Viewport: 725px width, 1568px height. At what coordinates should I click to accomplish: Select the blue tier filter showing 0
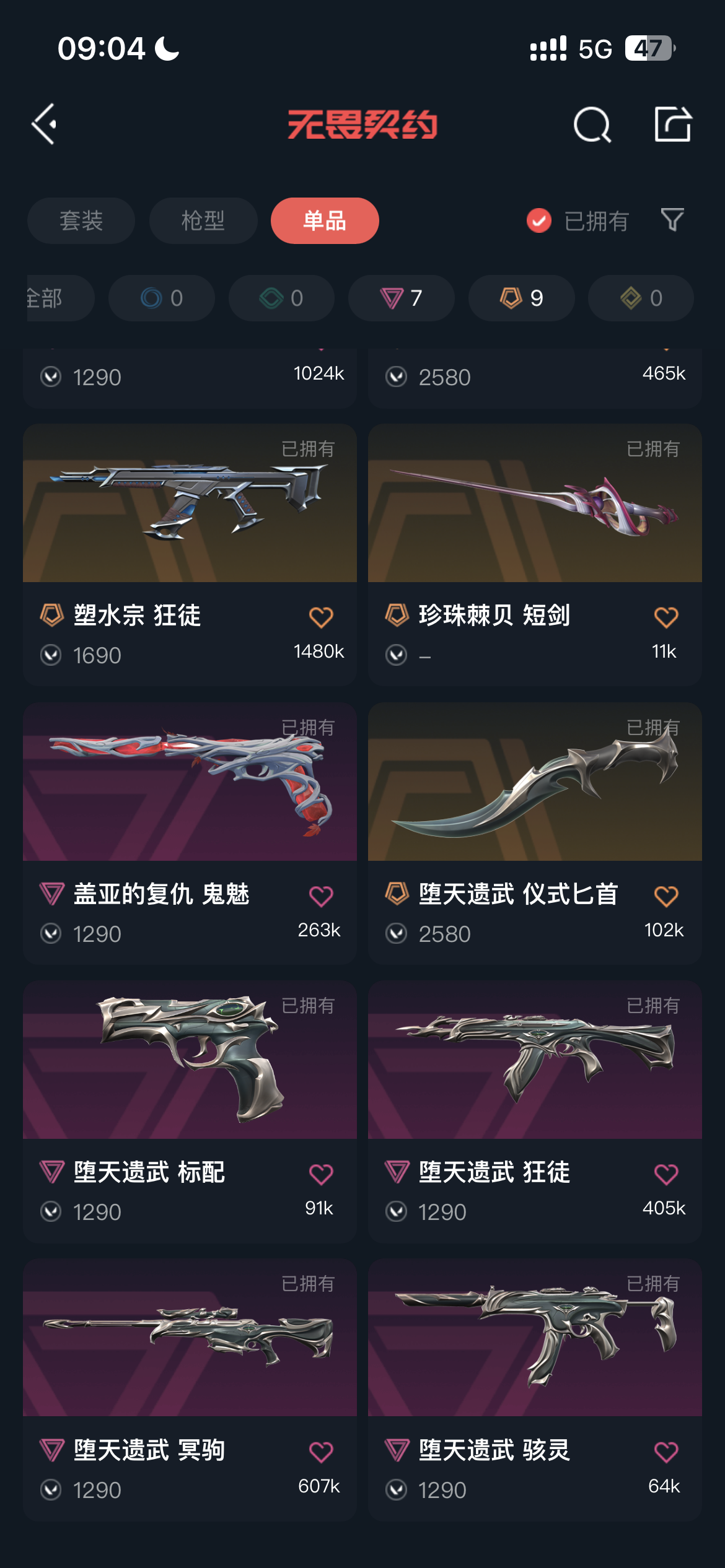tap(162, 298)
